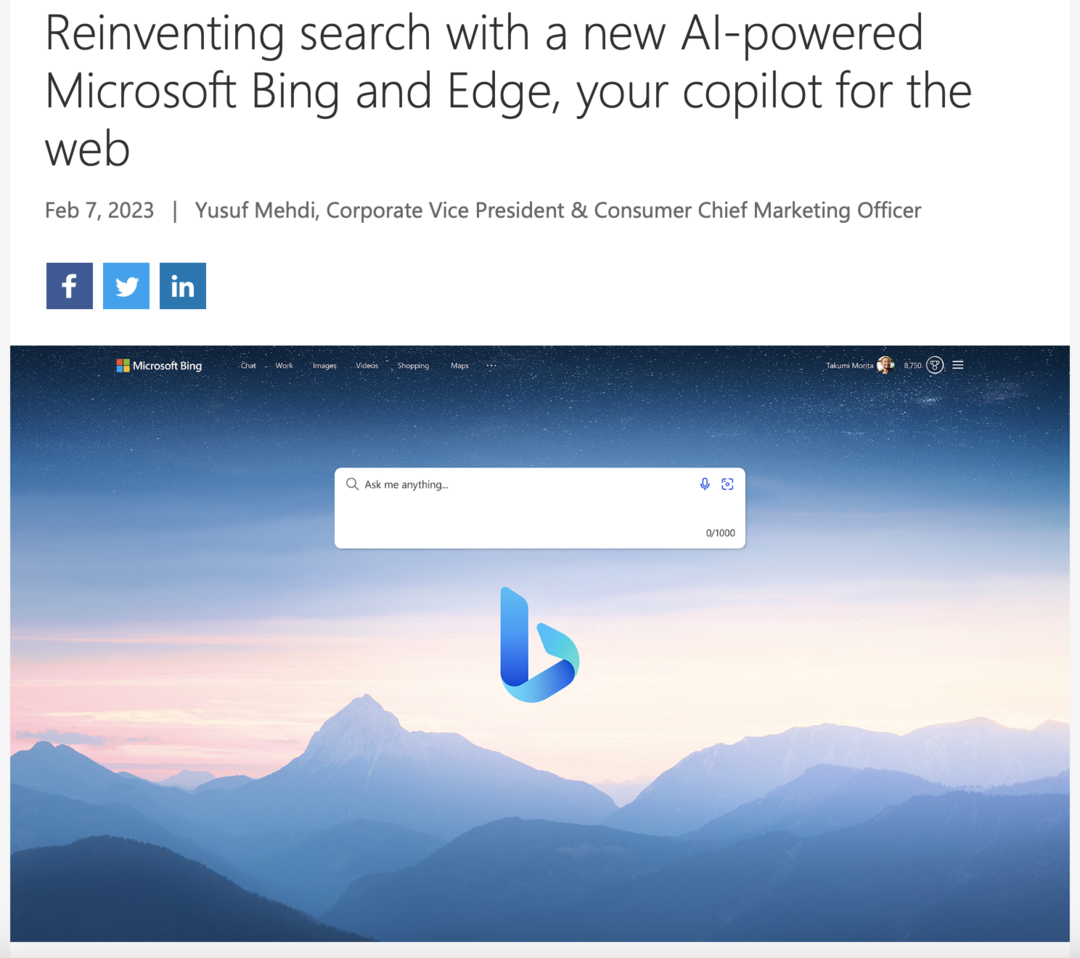Click the Bing rewards trophy icon
Screen dimensions: 1080x958
(x=935, y=365)
